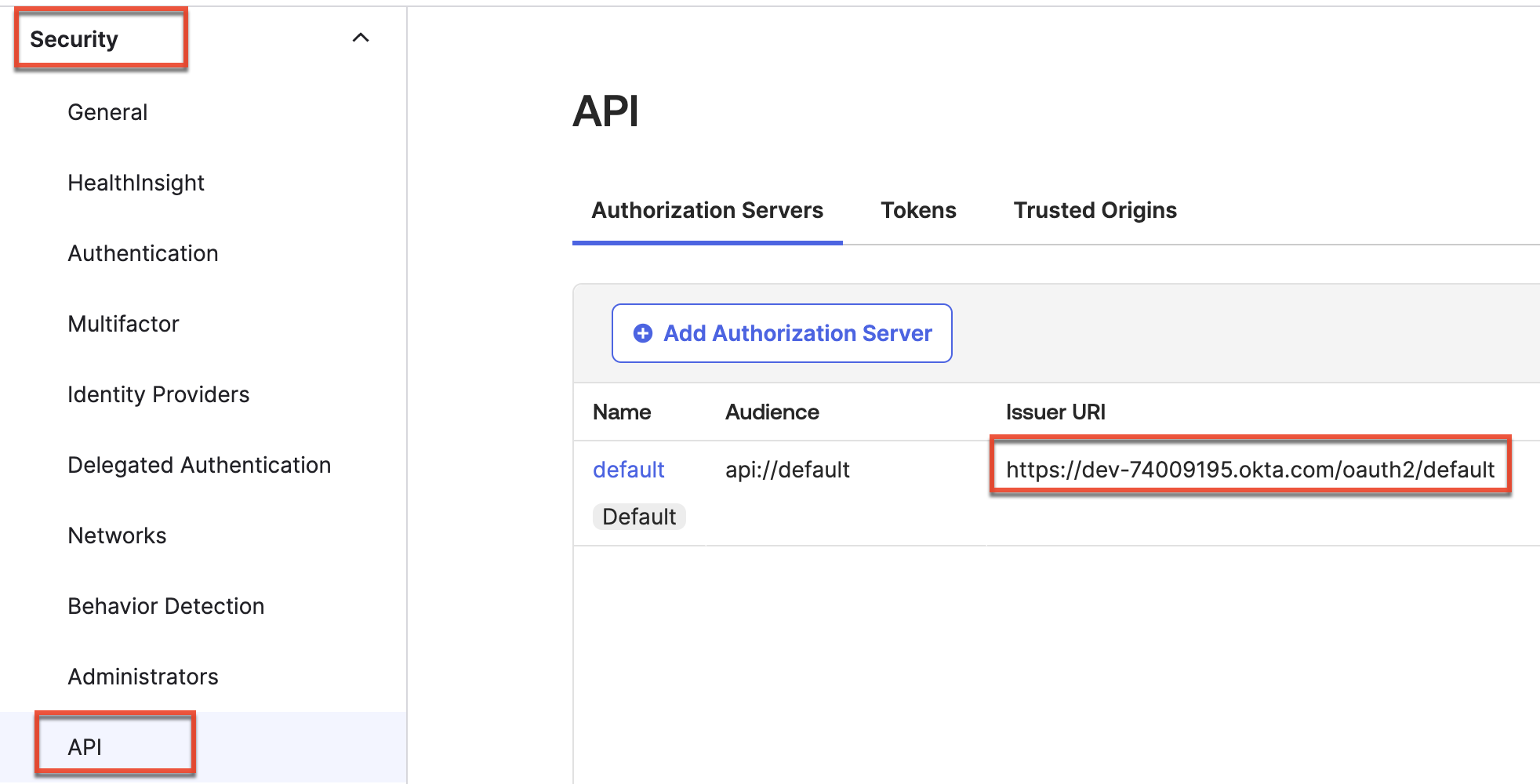Open the API sidebar page
This screenshot has height=784, width=1540.
pos(86,746)
